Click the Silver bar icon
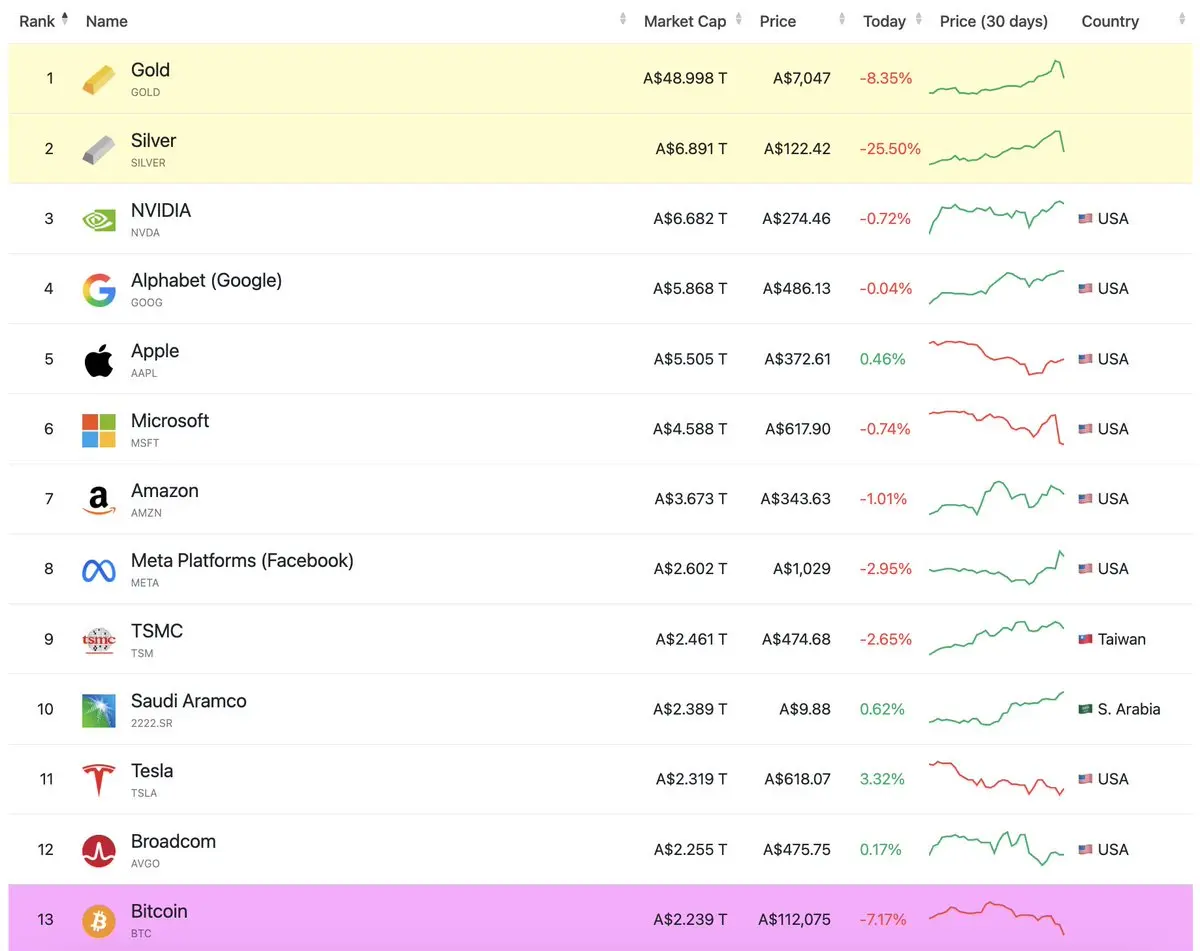 [x=98, y=149]
